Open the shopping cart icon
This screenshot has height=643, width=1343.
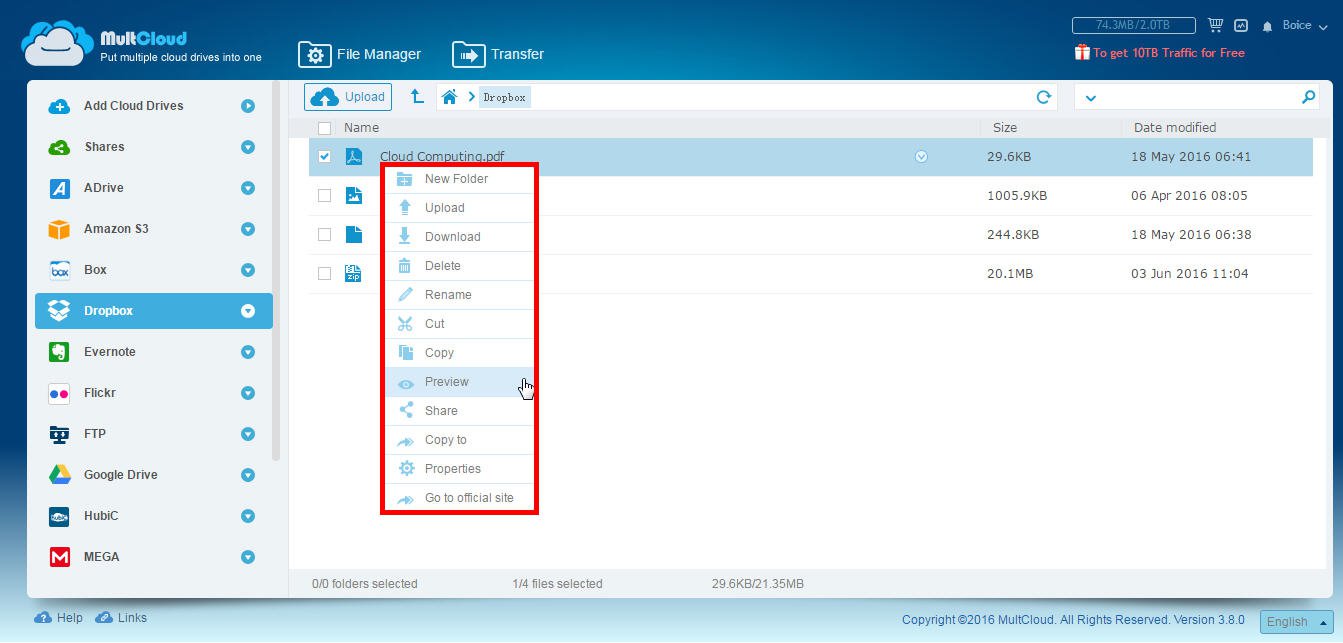point(1216,25)
